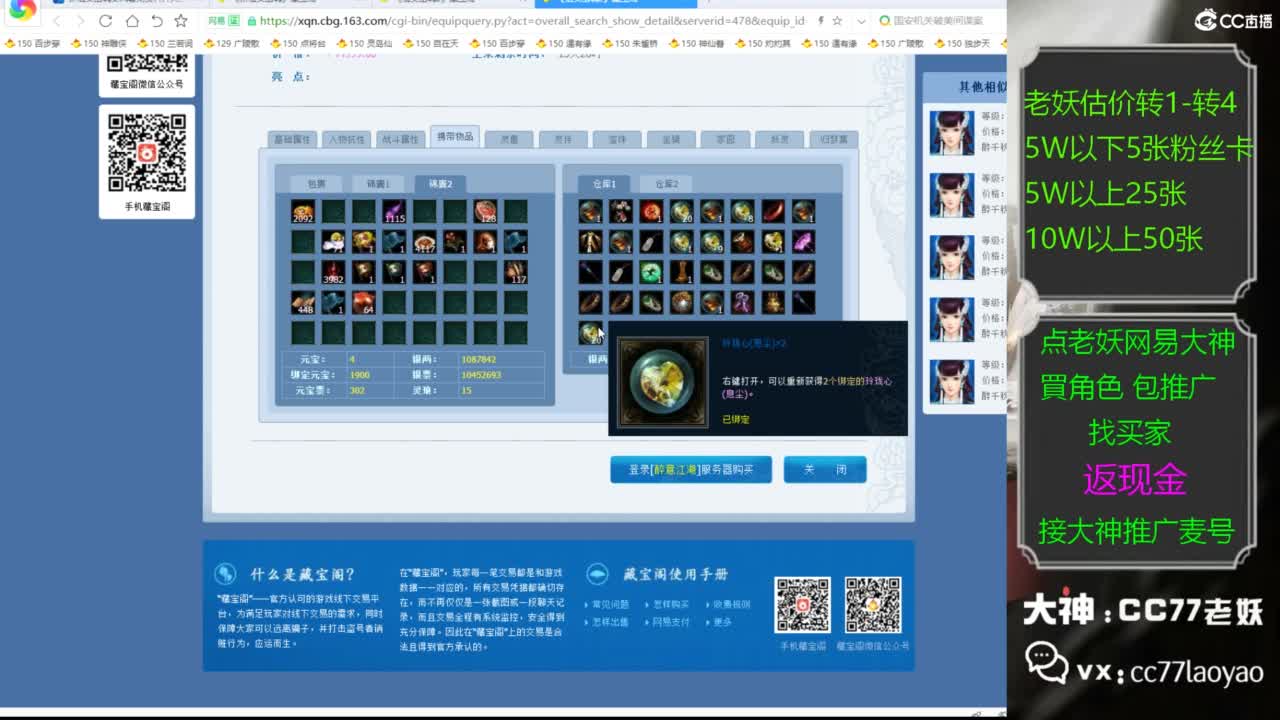Click the colorful wheel icon in top-left sidebar

pos(21,12)
